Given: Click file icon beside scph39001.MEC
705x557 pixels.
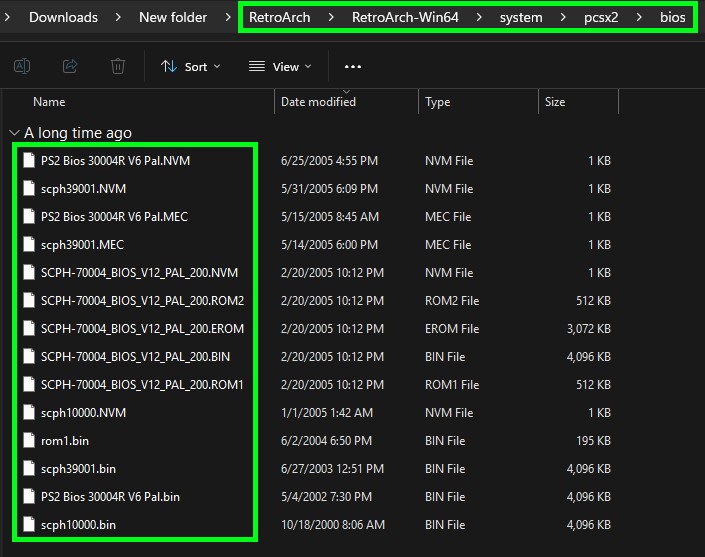Looking at the screenshot, I should click(x=29, y=244).
